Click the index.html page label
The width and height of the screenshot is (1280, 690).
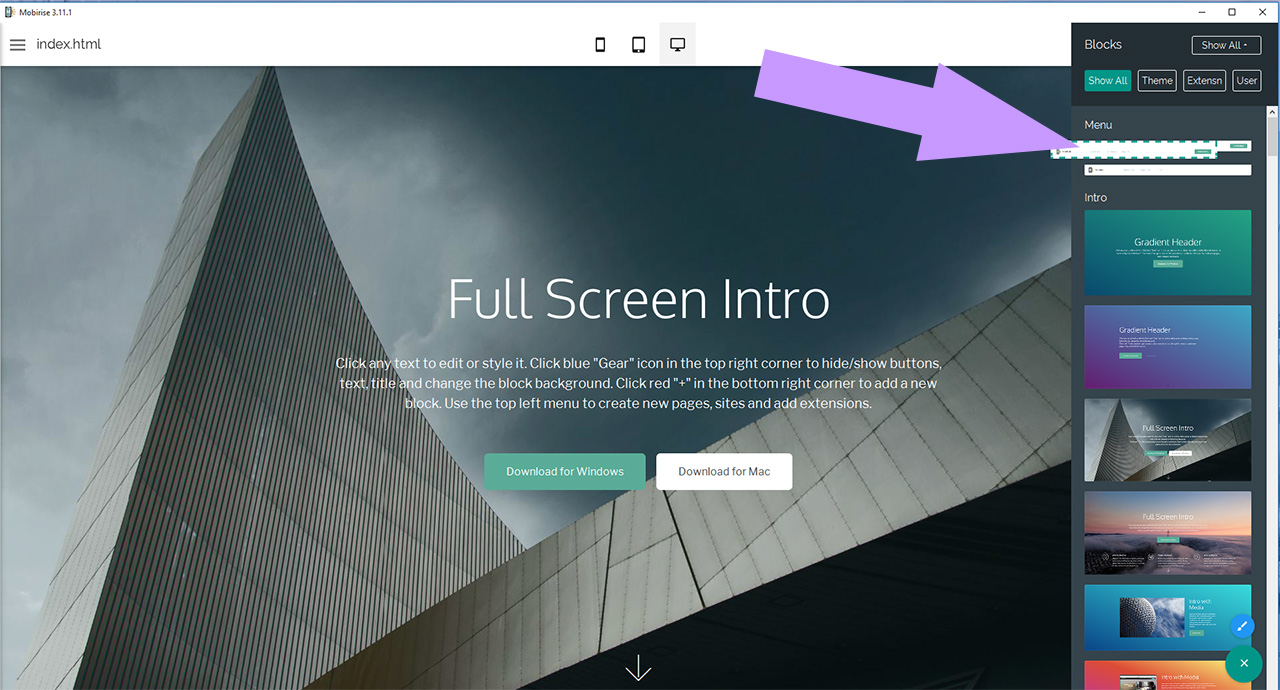(x=69, y=44)
